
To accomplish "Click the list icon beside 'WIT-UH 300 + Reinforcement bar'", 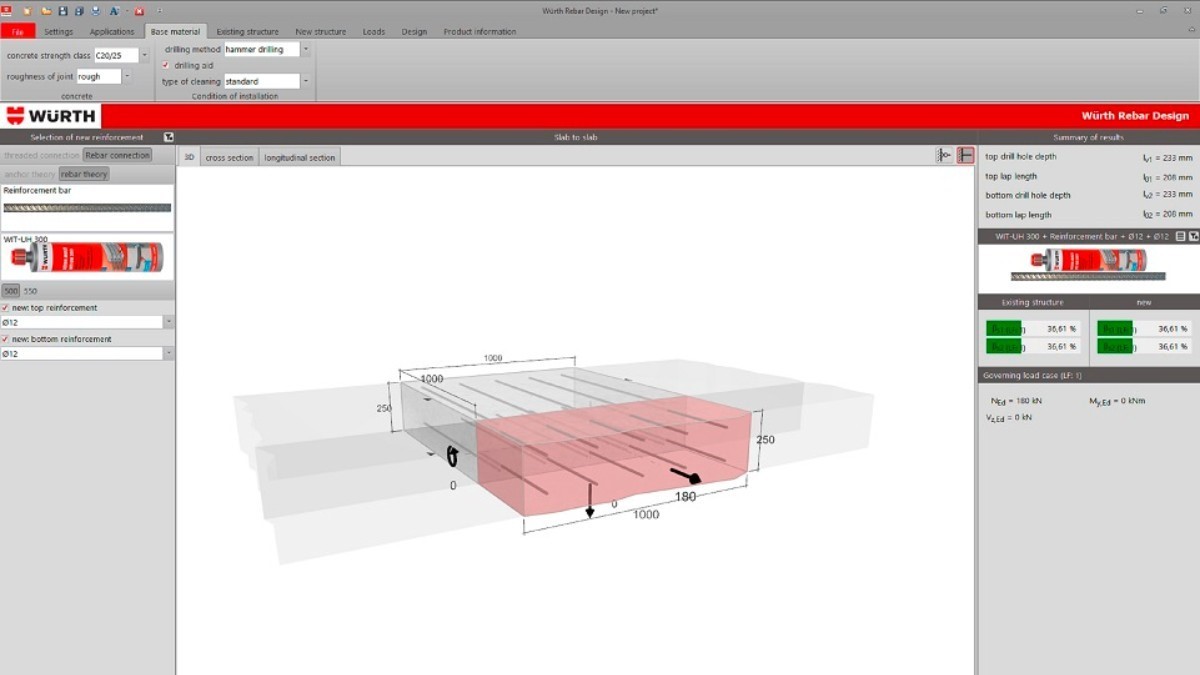I will coord(1181,236).
